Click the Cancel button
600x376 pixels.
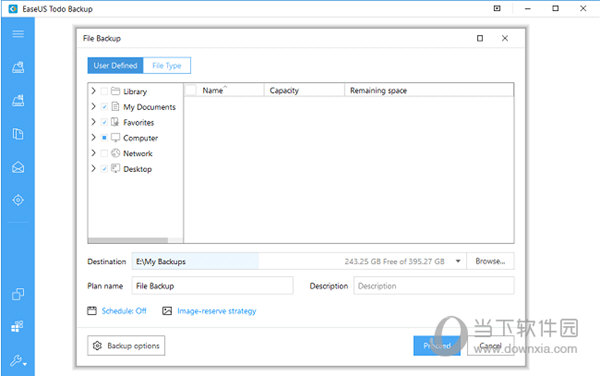click(491, 346)
